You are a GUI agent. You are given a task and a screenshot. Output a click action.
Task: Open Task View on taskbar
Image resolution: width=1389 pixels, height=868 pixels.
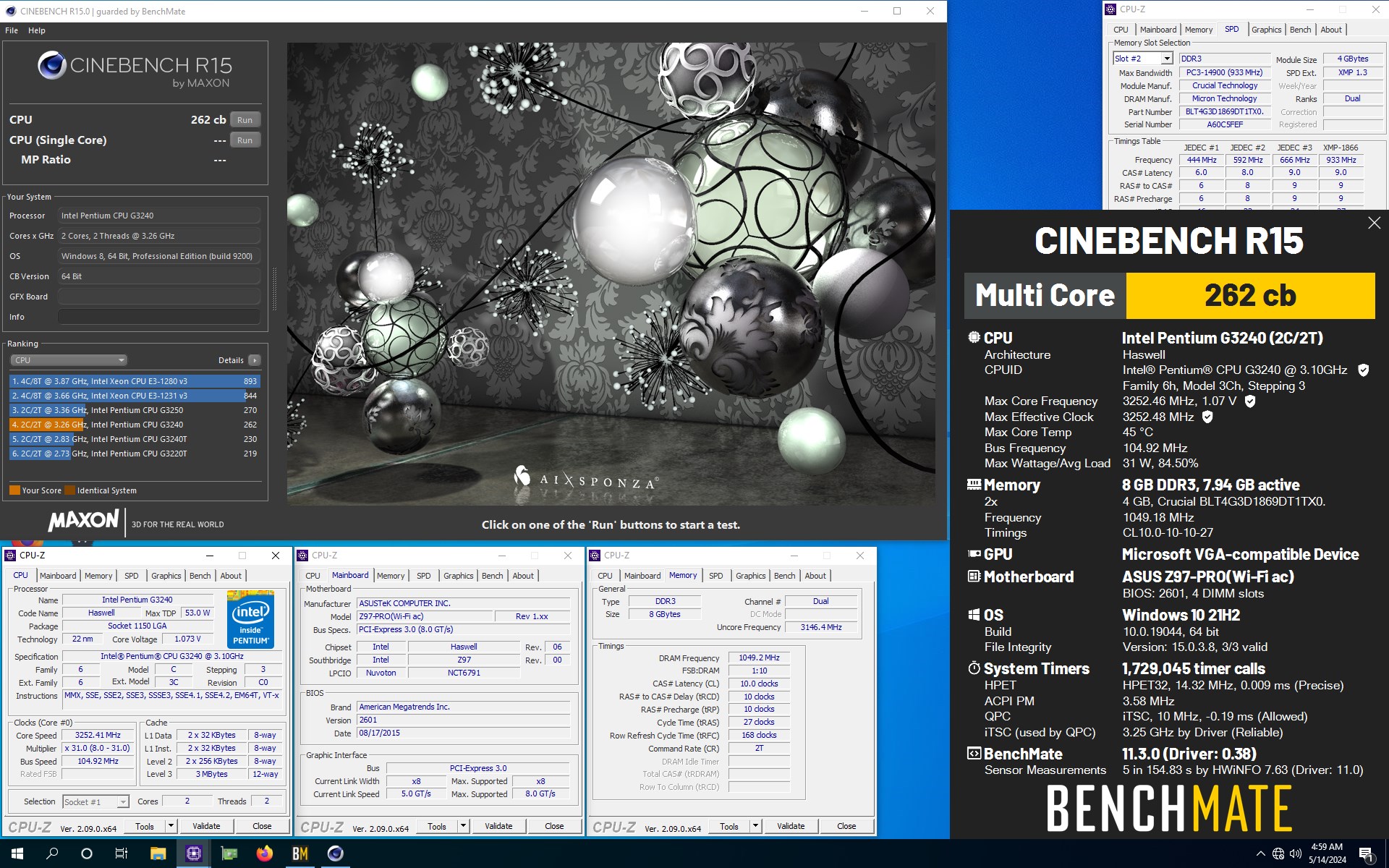click(122, 854)
